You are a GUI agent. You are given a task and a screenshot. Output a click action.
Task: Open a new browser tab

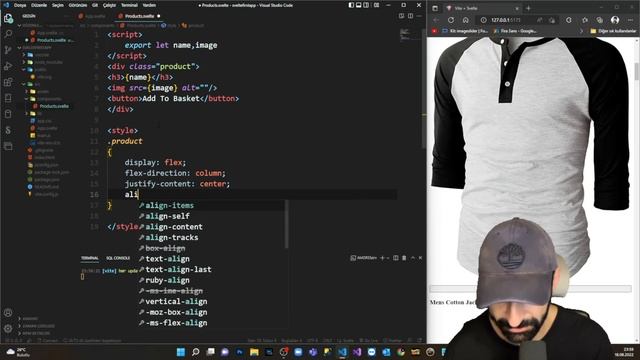point(528,8)
